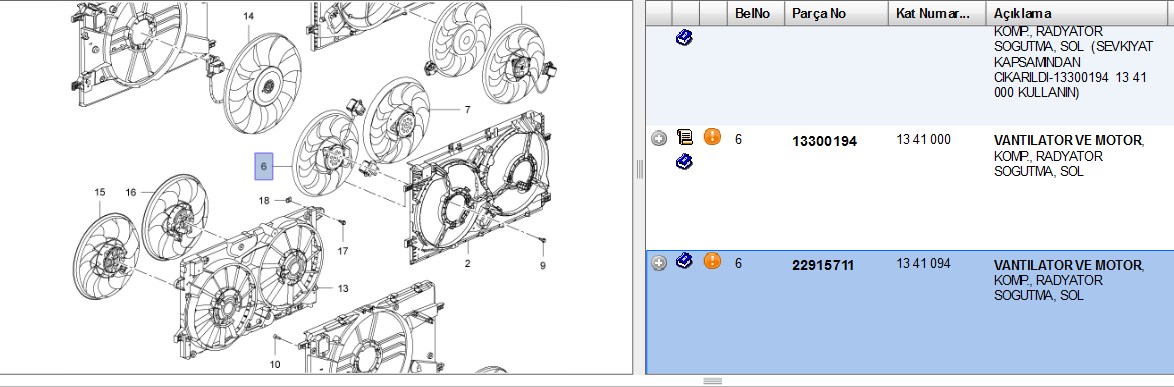Click the vertical splitter handle between diagram and parts list

tap(640, 169)
